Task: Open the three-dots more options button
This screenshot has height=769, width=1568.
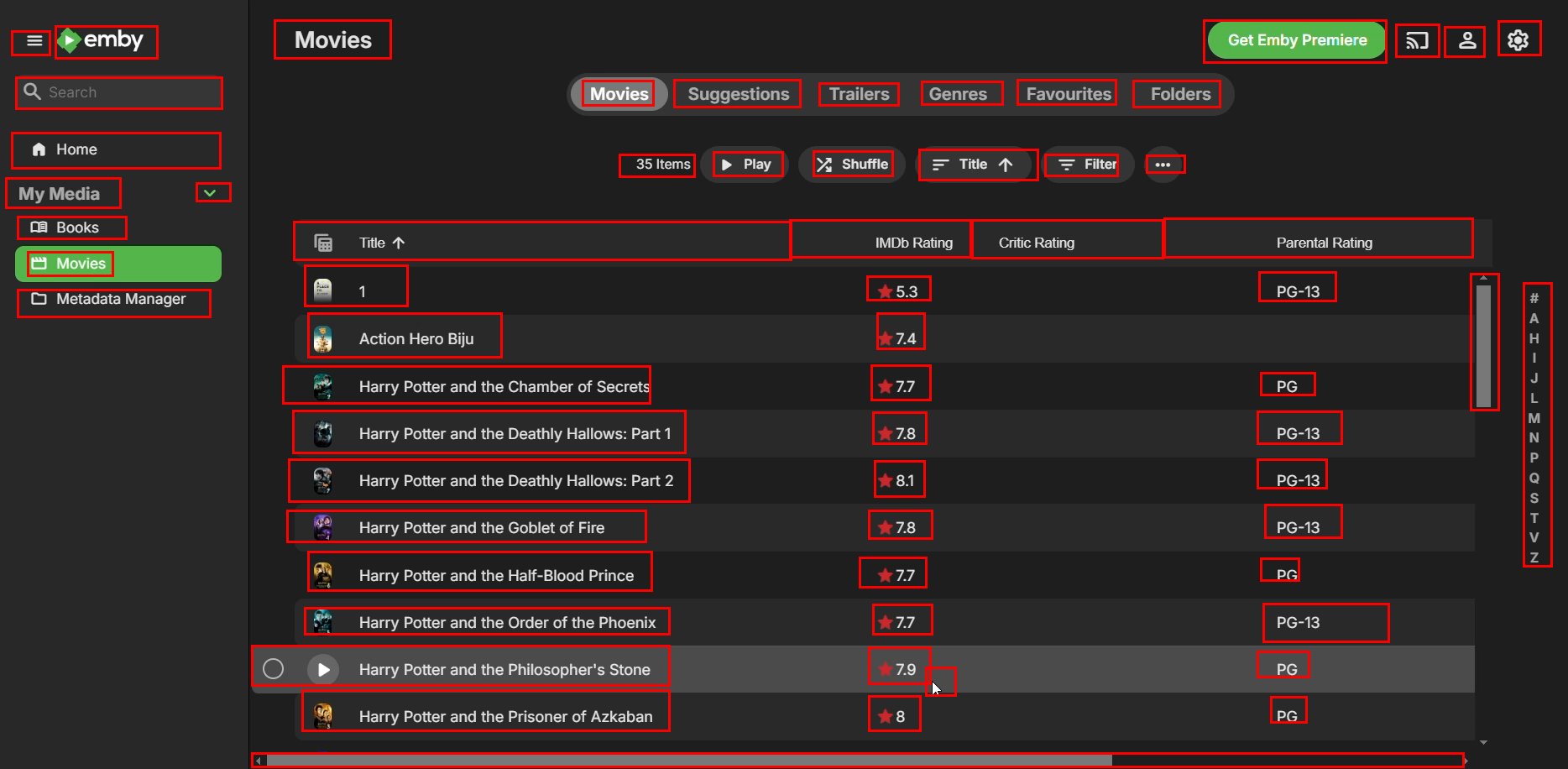Action: (x=1163, y=165)
